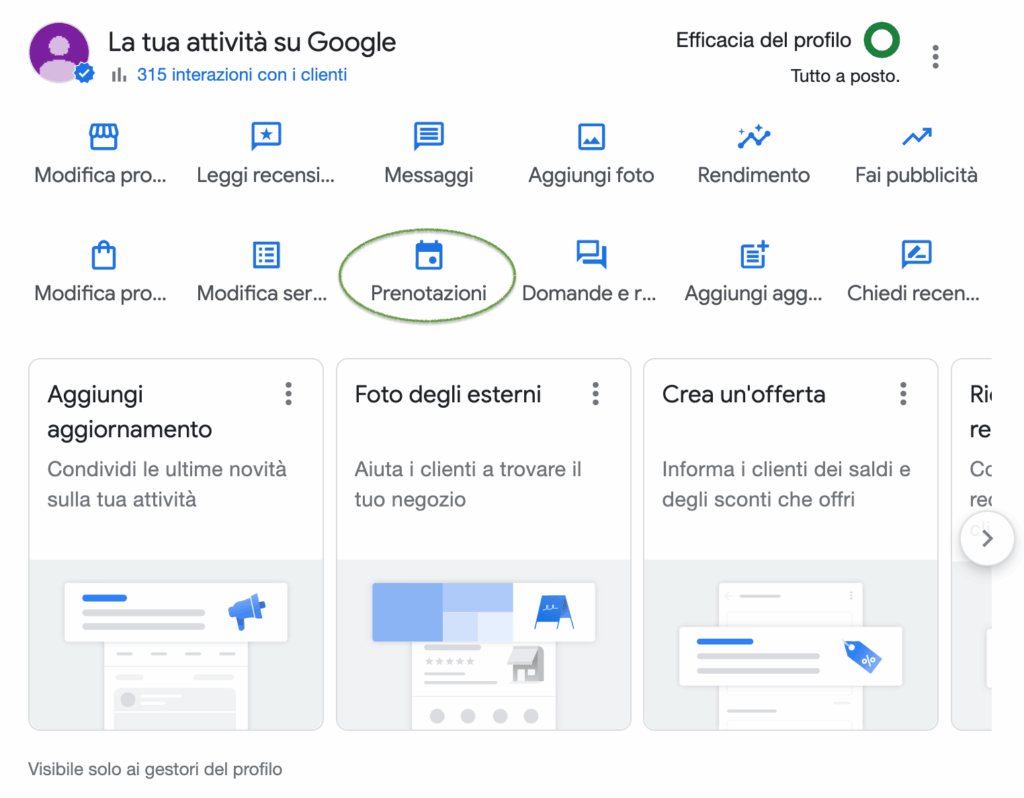Click the Rendimento label
Image resolution: width=1024 pixels, height=798 pixels.
point(754,175)
